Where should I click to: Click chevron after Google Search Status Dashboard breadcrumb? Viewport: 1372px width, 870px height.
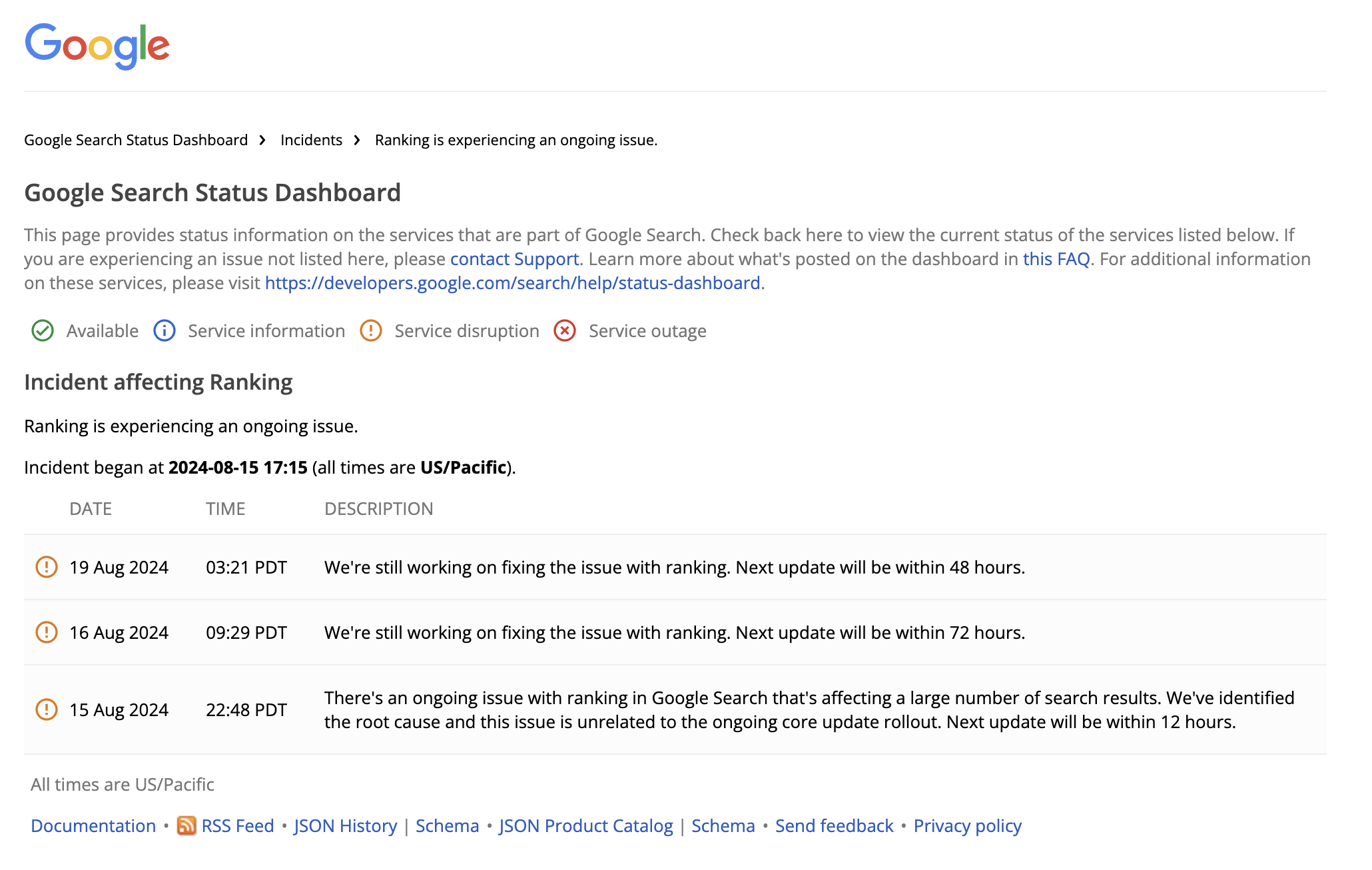pos(262,140)
